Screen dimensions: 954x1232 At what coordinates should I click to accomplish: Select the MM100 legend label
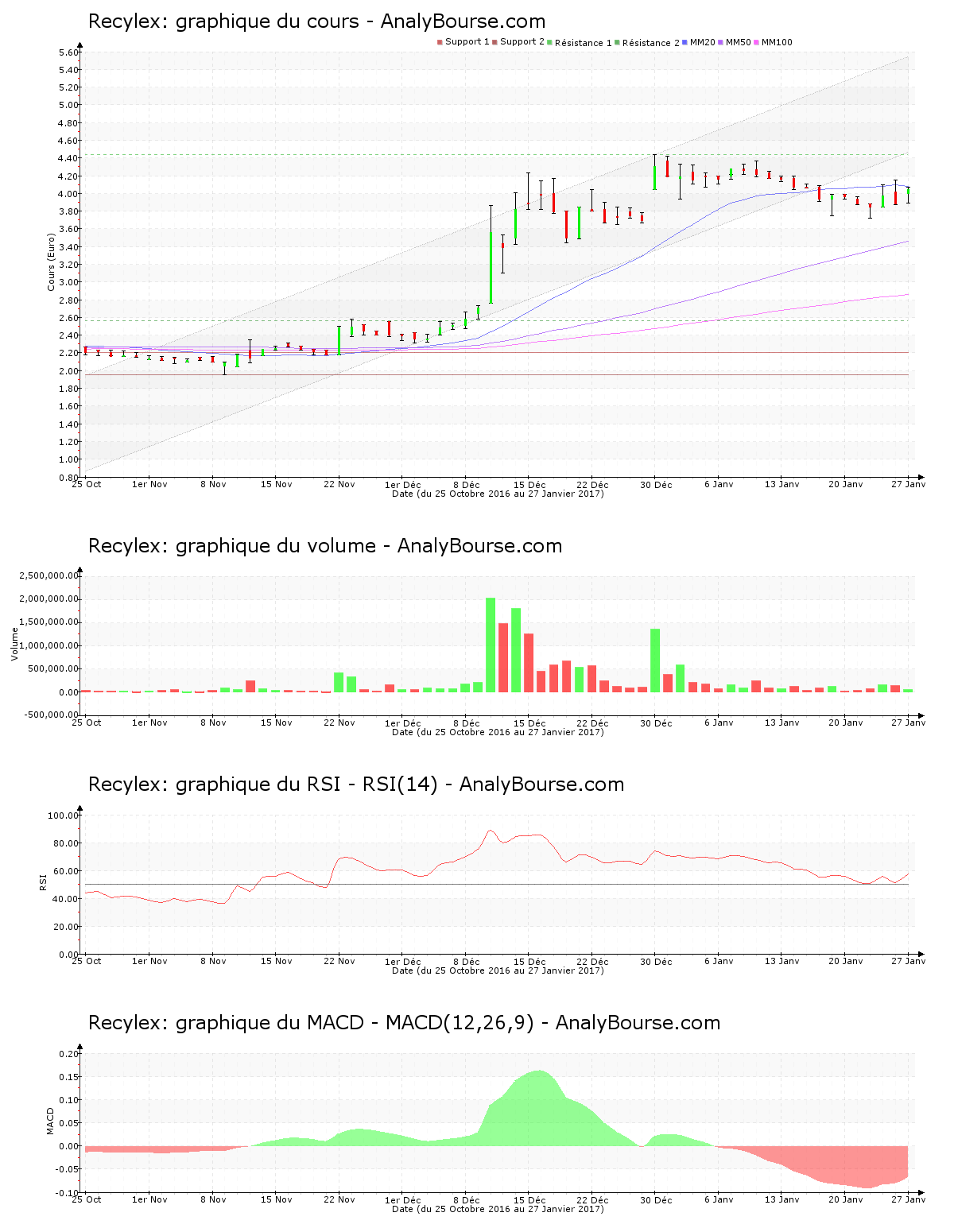coord(777,42)
